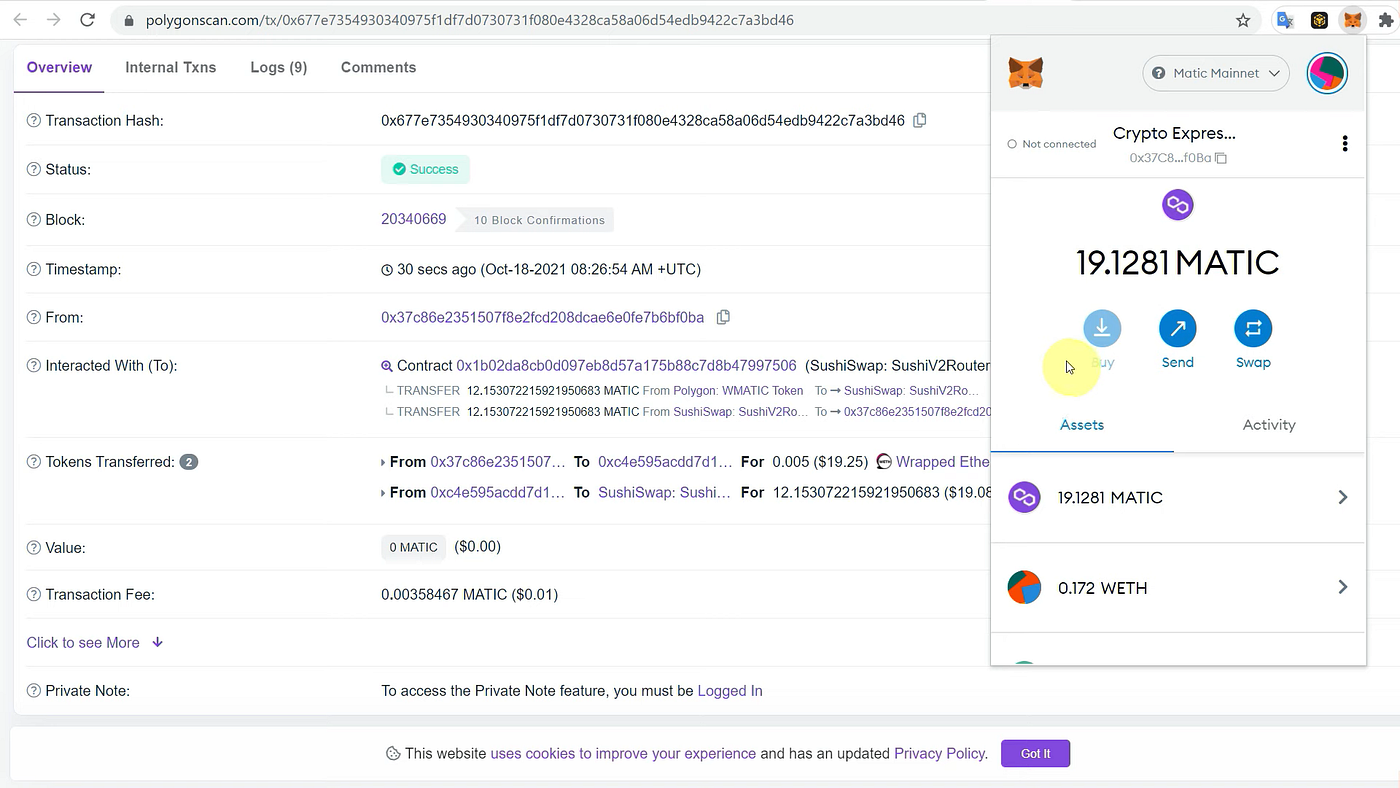The image size is (1400, 788).
Task: Click the Wrapped Ether token icon
Action: pyautogui.click(x=884, y=462)
